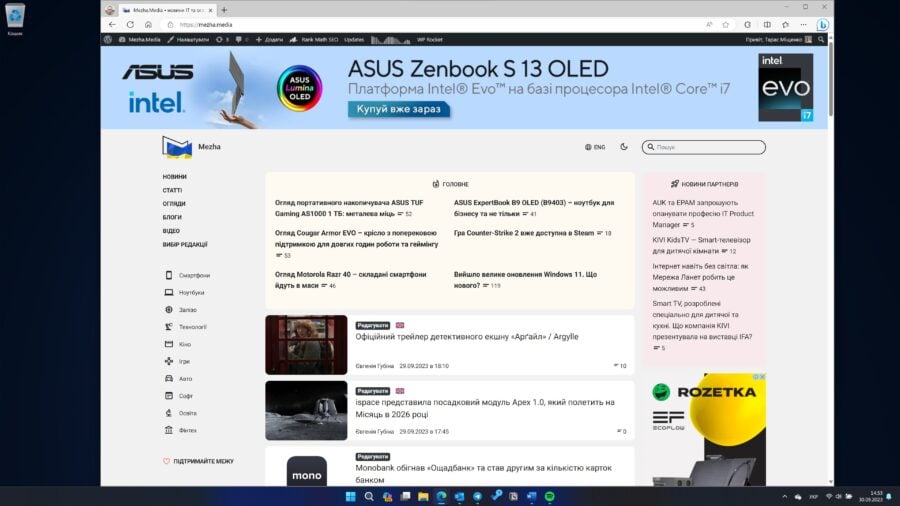Open Customize (Налаштувати) in admin bar
This screenshot has width=900, height=506.
[x=188, y=40]
